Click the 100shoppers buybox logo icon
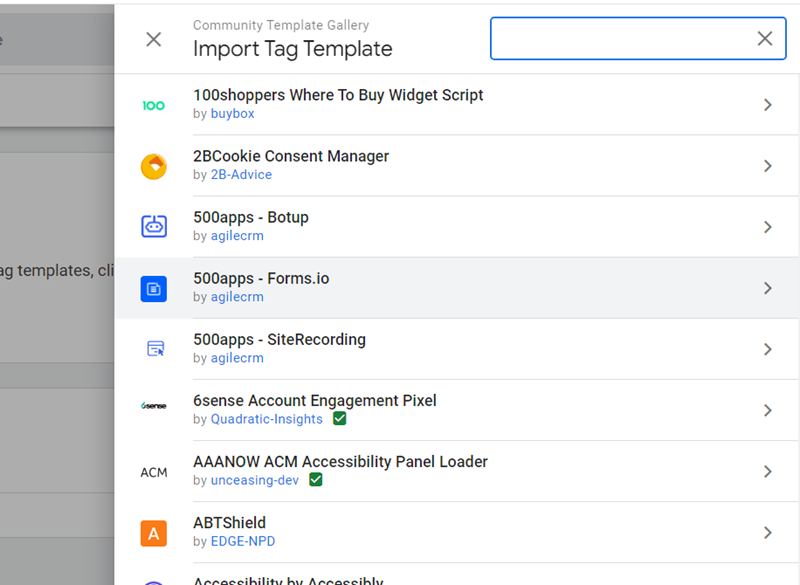 coord(154,104)
